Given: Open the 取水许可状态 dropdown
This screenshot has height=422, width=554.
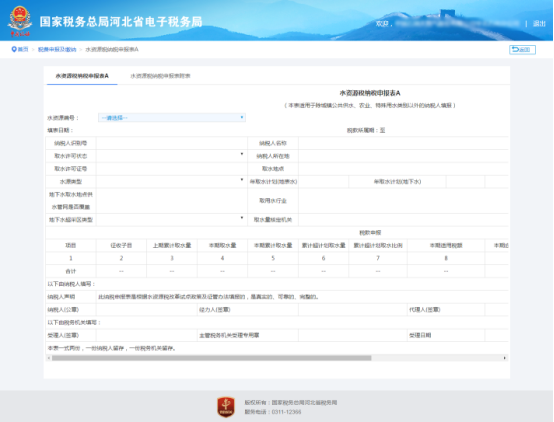Looking at the screenshot, I should tap(172, 156).
